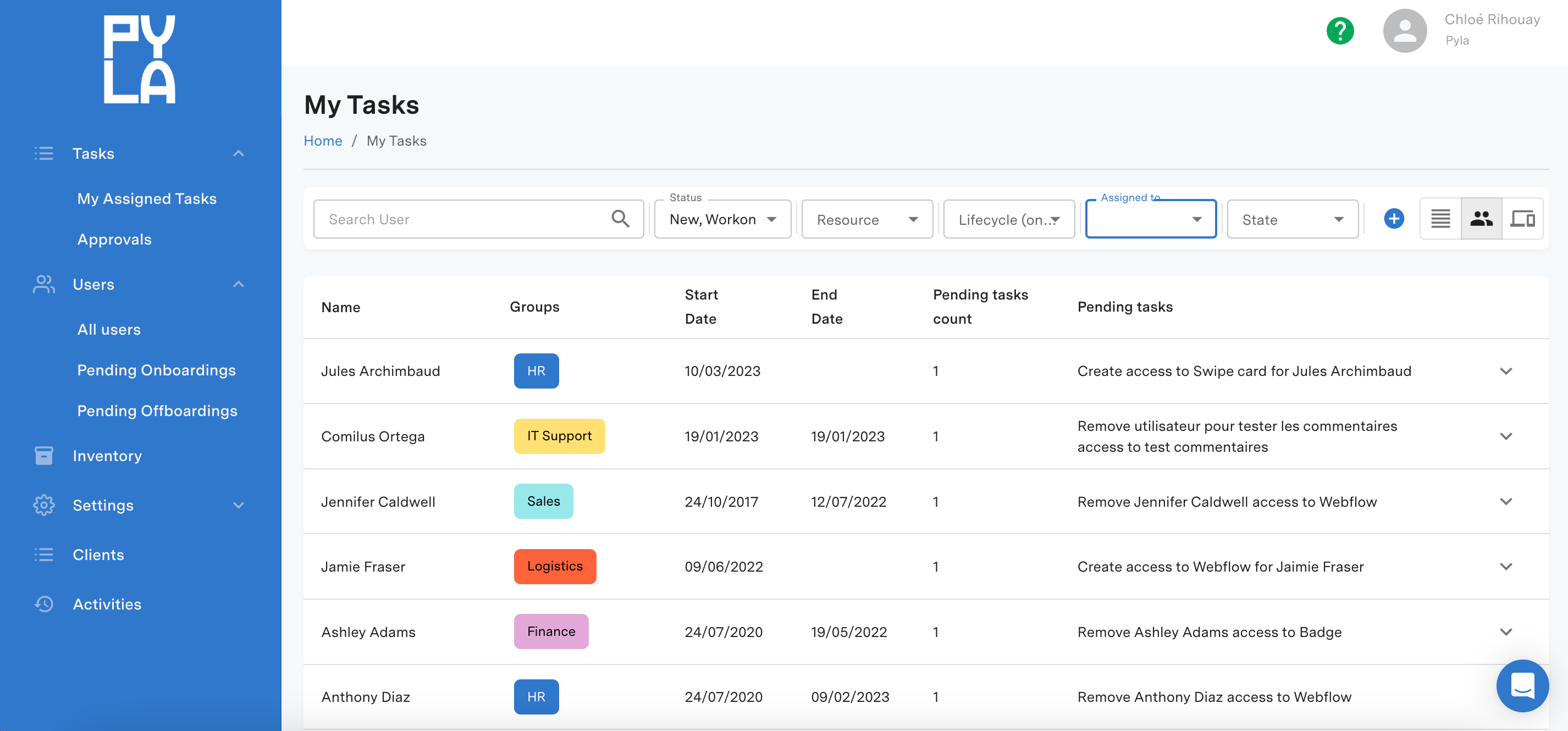
Task: Switch to list view icon
Action: point(1440,219)
